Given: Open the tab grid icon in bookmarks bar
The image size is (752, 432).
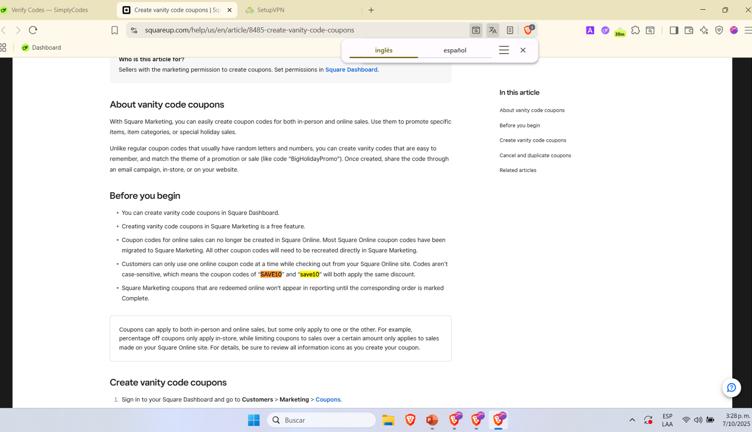Looking at the screenshot, I should click(x=3, y=47).
